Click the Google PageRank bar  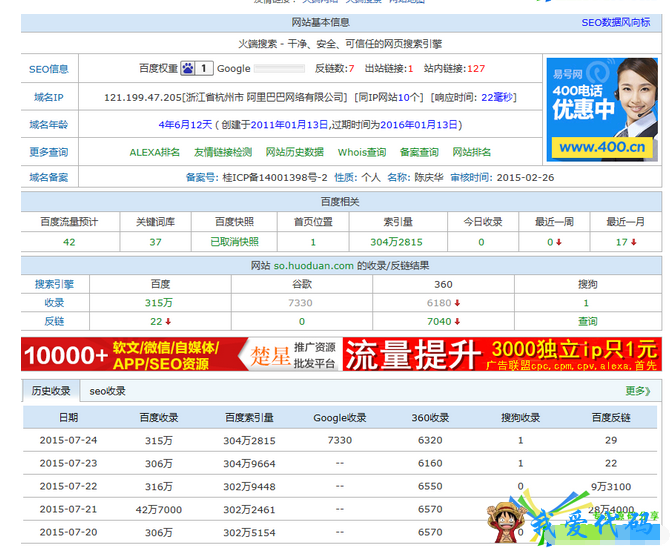pyautogui.click(x=279, y=68)
